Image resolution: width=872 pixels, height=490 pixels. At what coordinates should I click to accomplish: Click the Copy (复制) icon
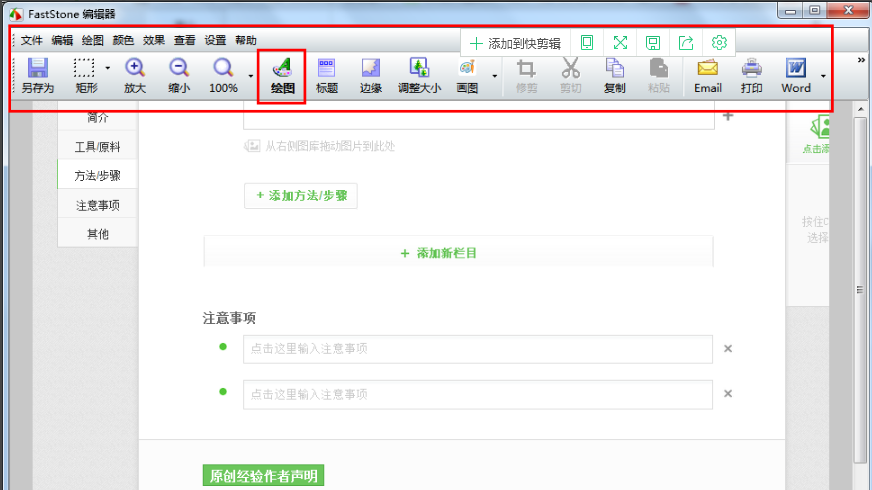click(x=615, y=76)
